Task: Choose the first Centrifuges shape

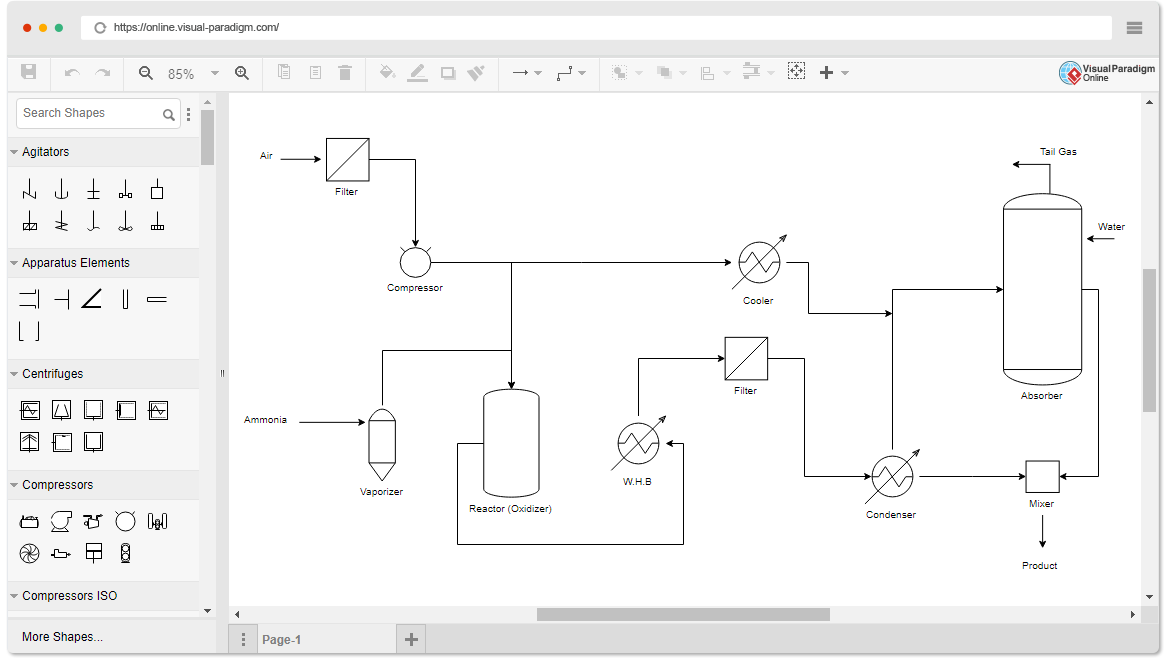Action: (30, 410)
